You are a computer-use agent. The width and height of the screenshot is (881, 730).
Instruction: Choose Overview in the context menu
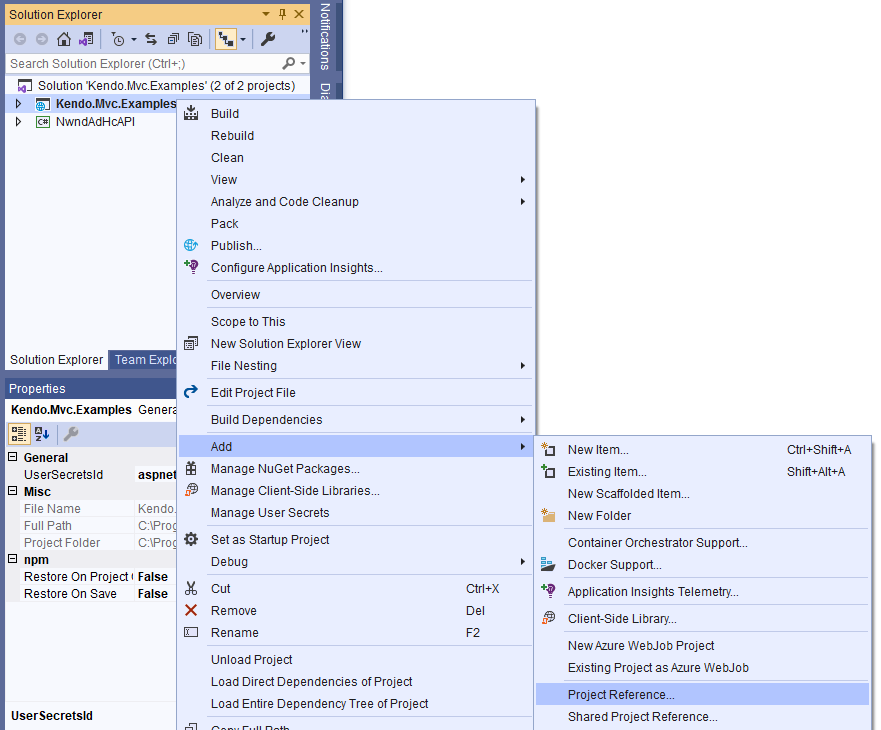pos(356,294)
